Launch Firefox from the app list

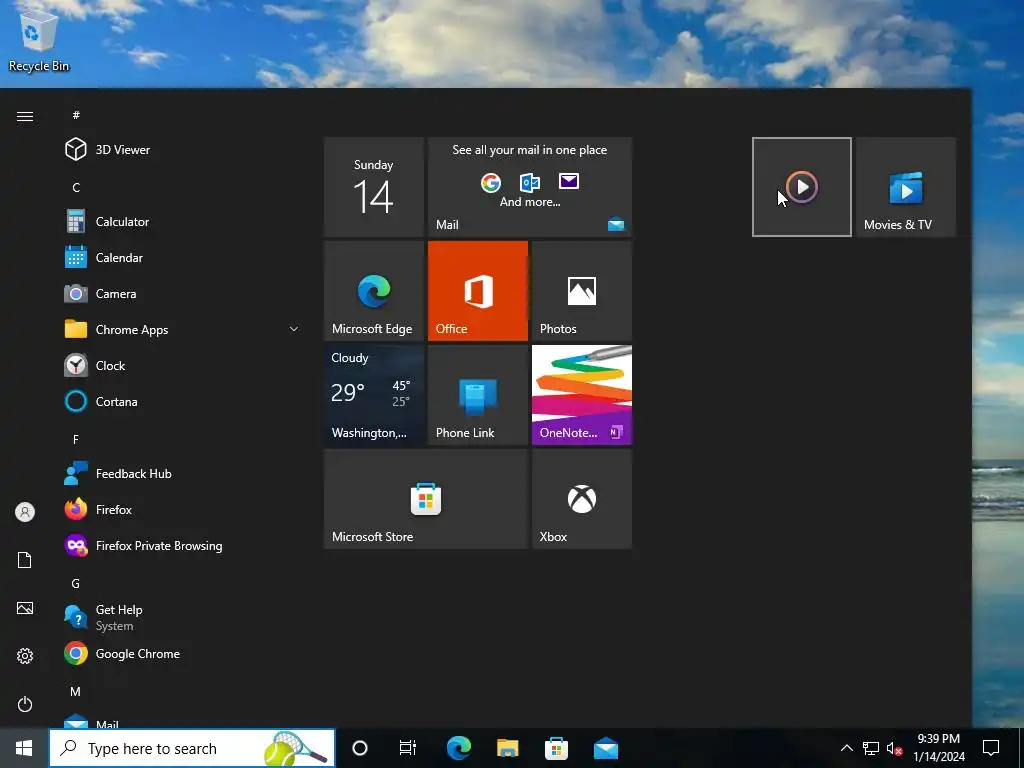183,509
